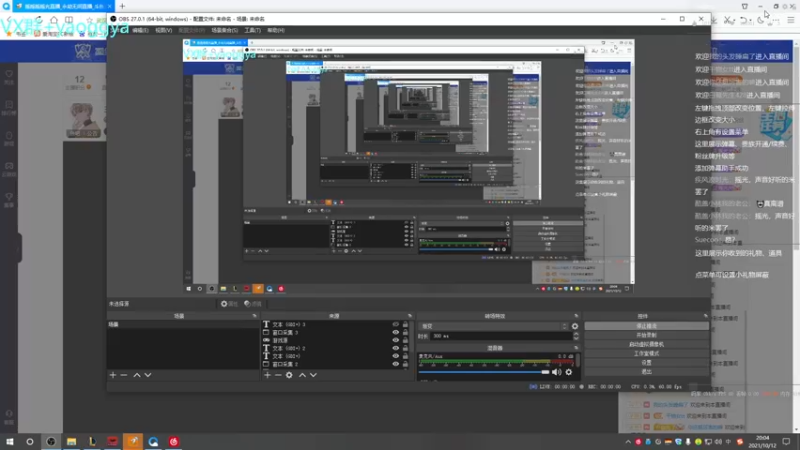This screenshot has height=450, width=800.
Task: Remove the selected source with minus icon
Action: [x=278, y=375]
